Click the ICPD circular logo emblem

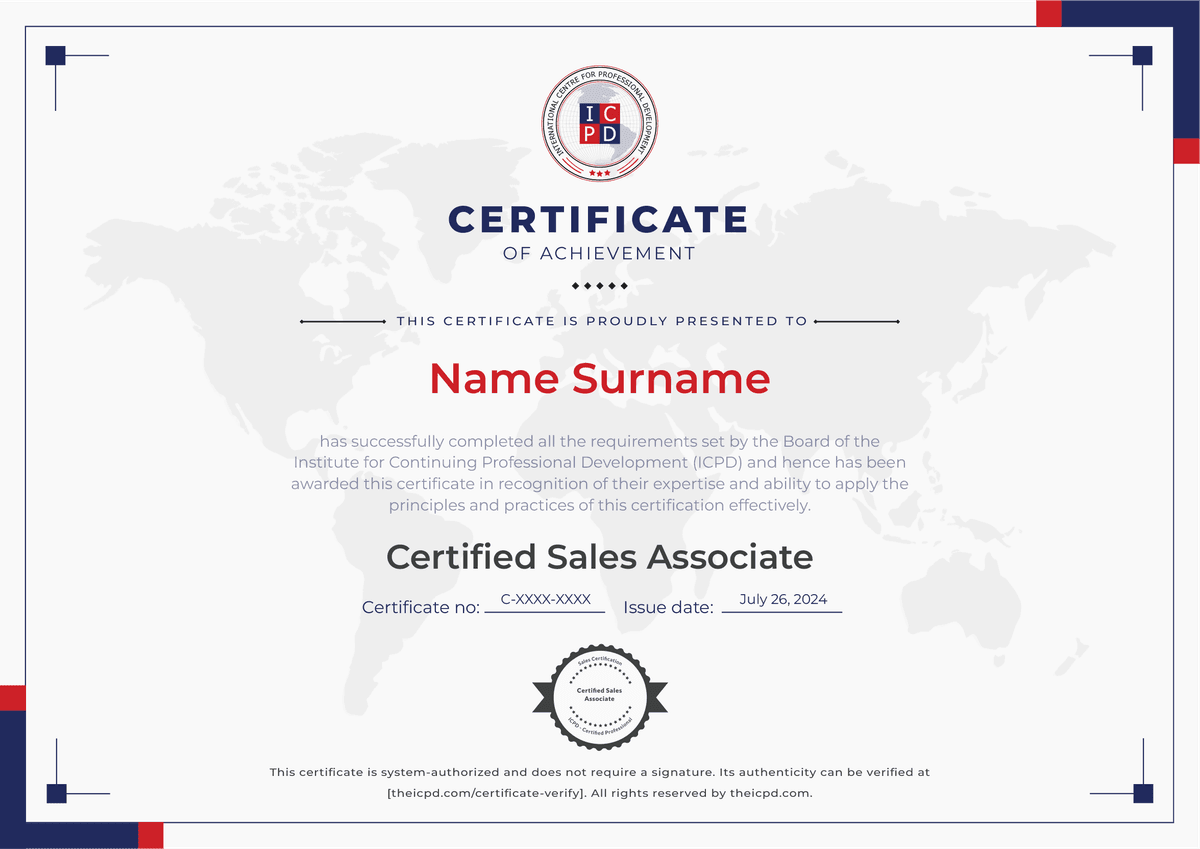click(x=600, y=123)
